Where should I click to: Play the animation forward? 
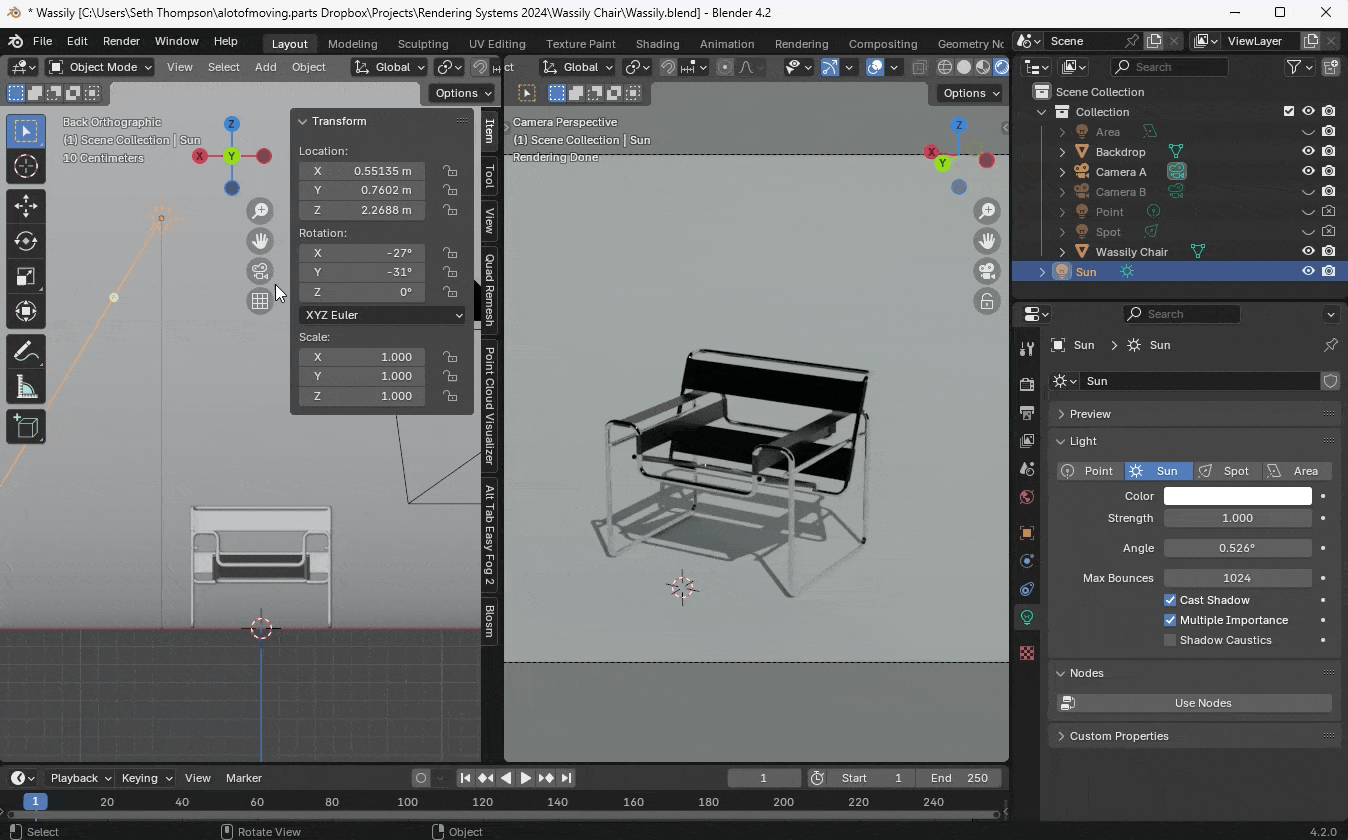[525, 778]
